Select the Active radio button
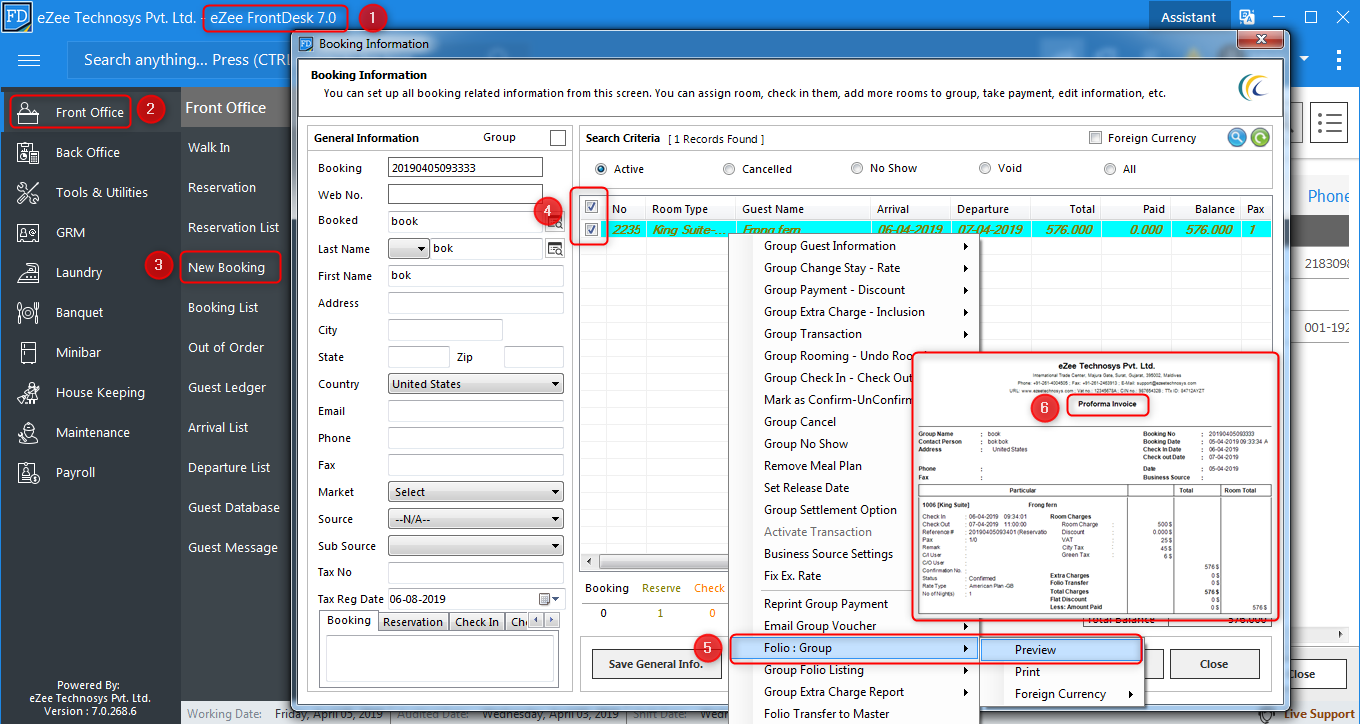 [x=601, y=169]
